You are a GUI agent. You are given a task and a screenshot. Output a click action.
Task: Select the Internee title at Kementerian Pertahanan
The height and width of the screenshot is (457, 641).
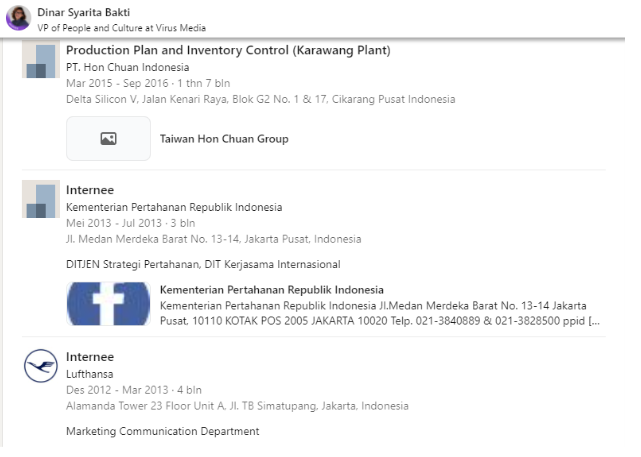(90, 190)
